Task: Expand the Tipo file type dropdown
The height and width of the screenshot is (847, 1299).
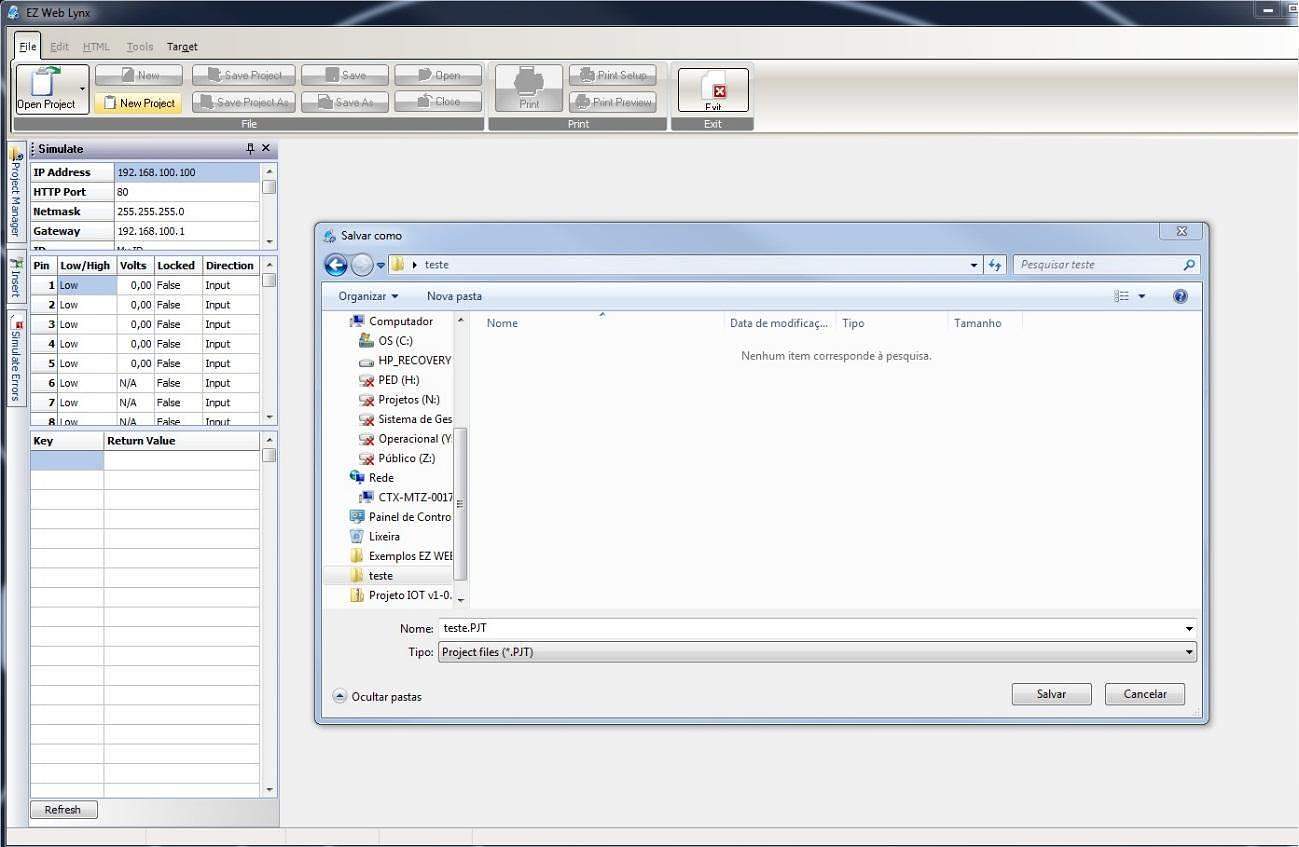Action: click(x=1189, y=652)
